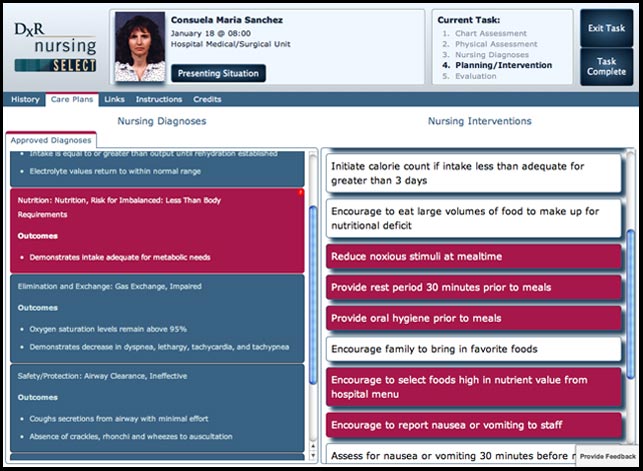Deselect Encourage to report nausea or vomiting
This screenshot has width=643, height=471.
click(x=474, y=425)
